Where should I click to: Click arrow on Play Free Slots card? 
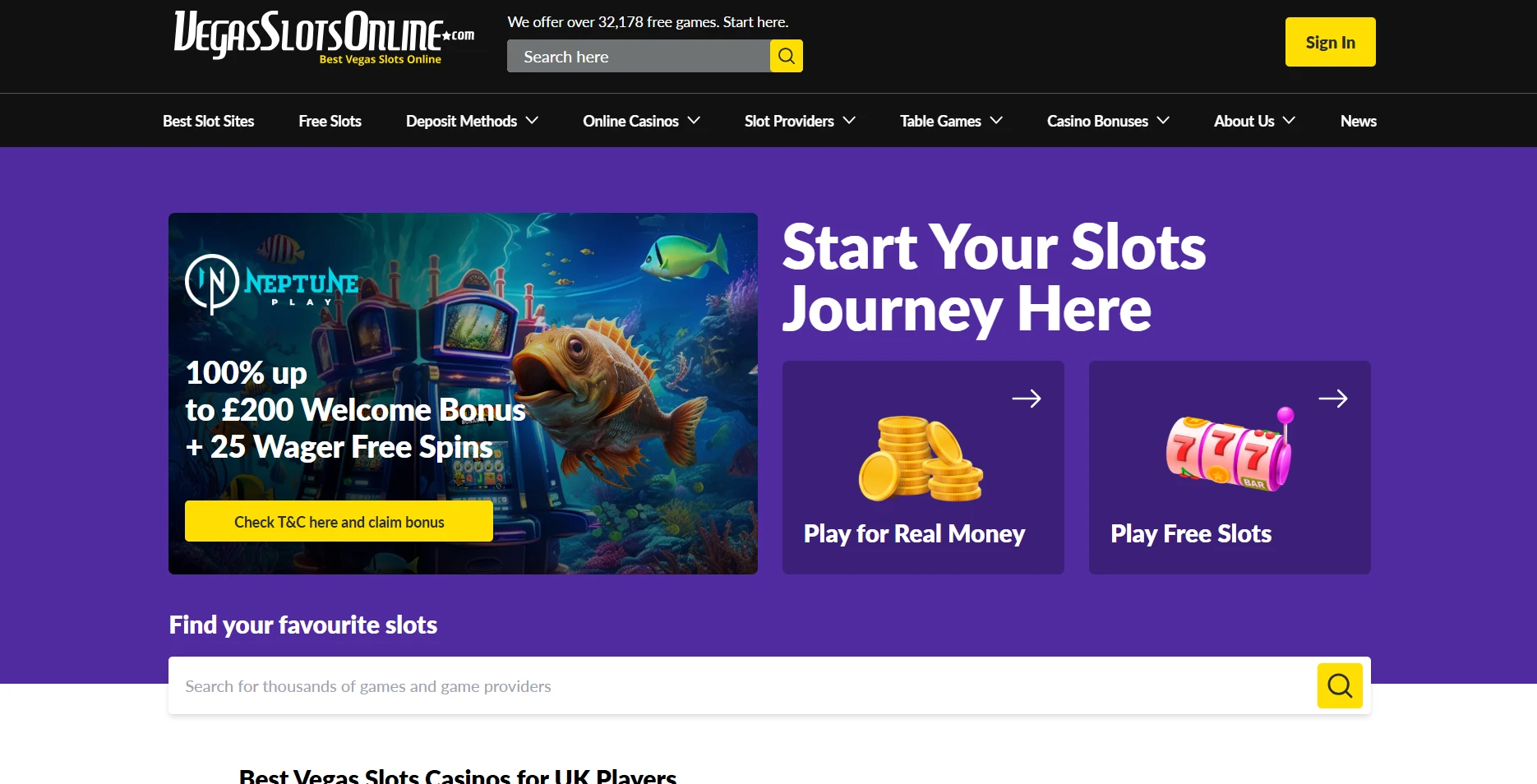click(1333, 399)
